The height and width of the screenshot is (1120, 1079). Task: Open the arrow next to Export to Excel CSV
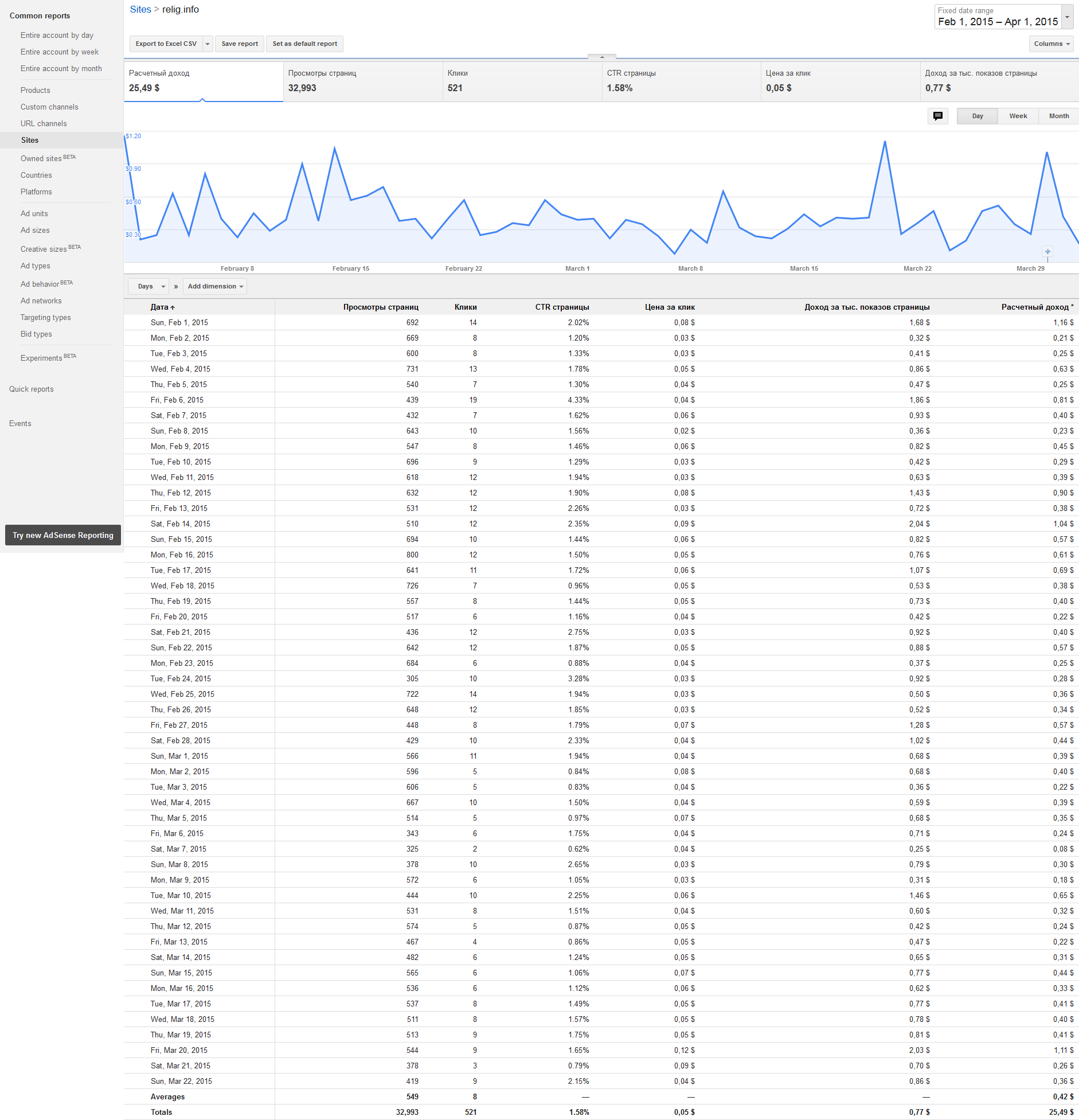tap(208, 44)
